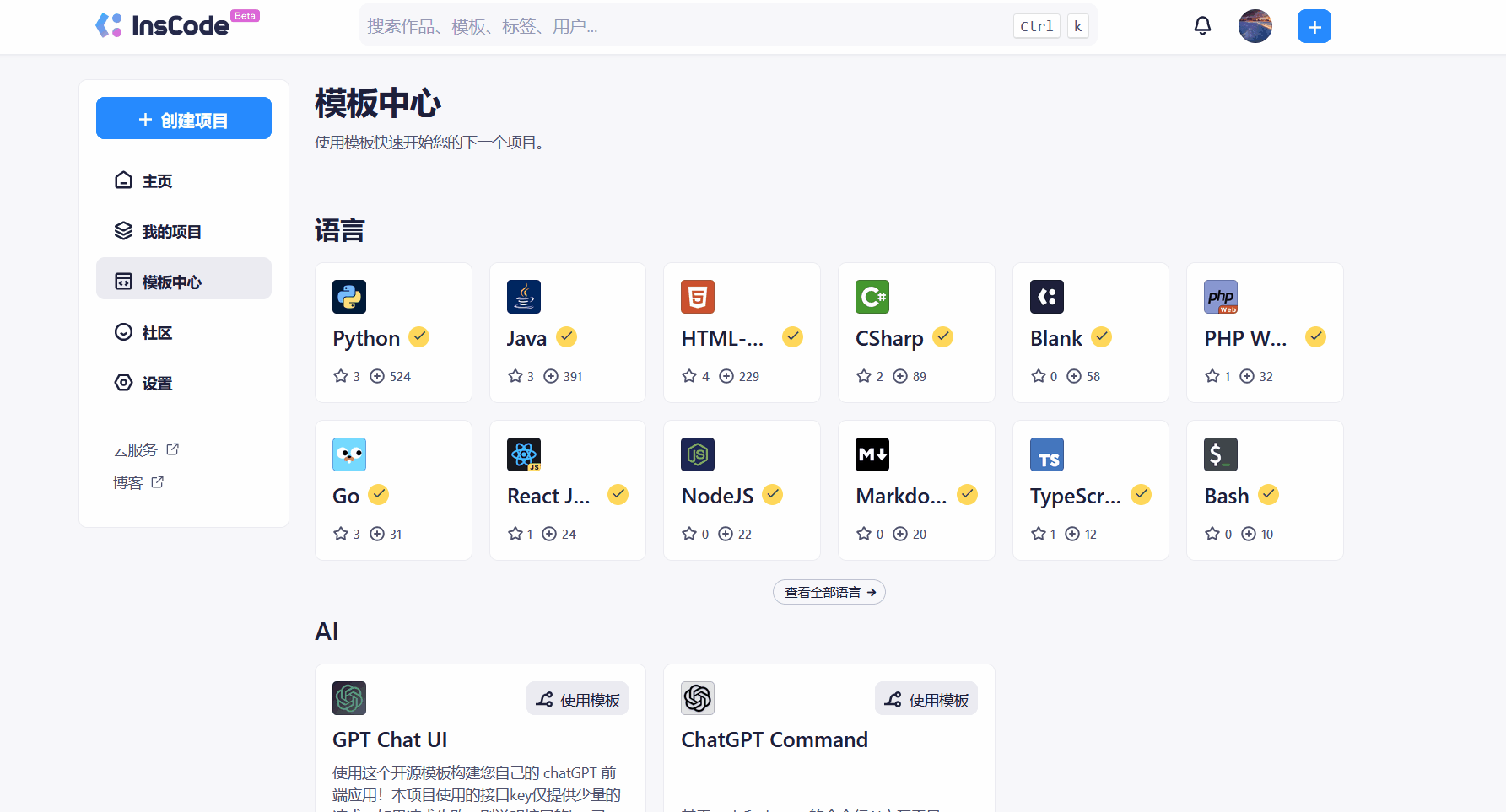1506x812 pixels.
Task: Open the Go template name
Action: [346, 496]
